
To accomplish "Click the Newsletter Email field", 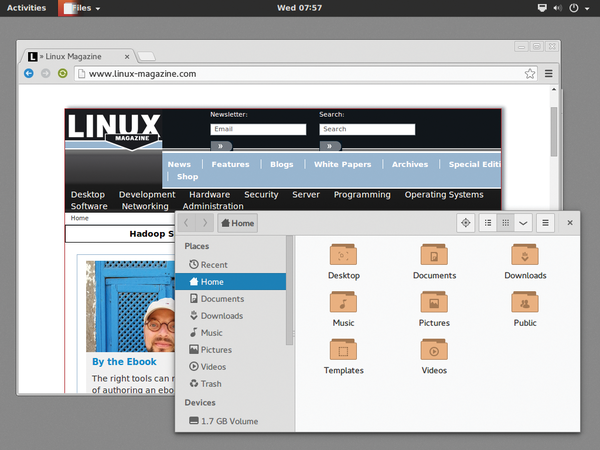I will coord(258,129).
